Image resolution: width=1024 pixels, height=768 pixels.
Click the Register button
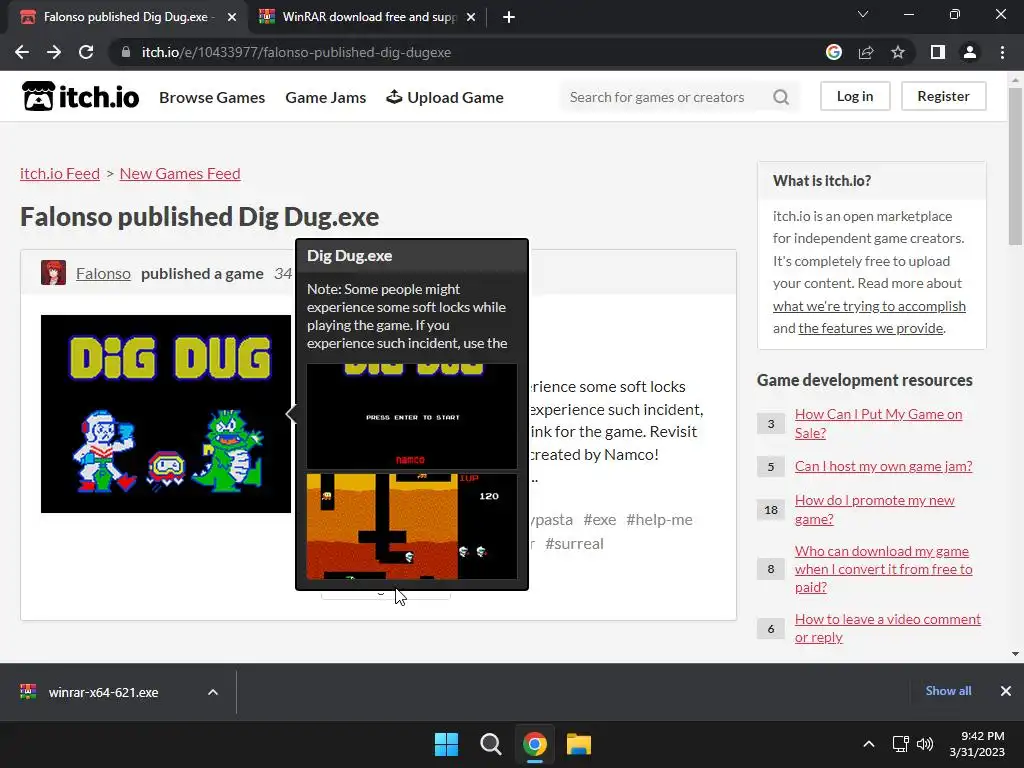(x=943, y=96)
